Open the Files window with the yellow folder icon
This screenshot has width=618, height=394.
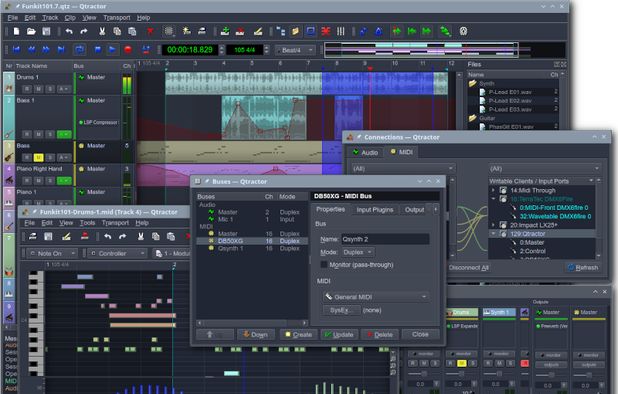click(295, 31)
